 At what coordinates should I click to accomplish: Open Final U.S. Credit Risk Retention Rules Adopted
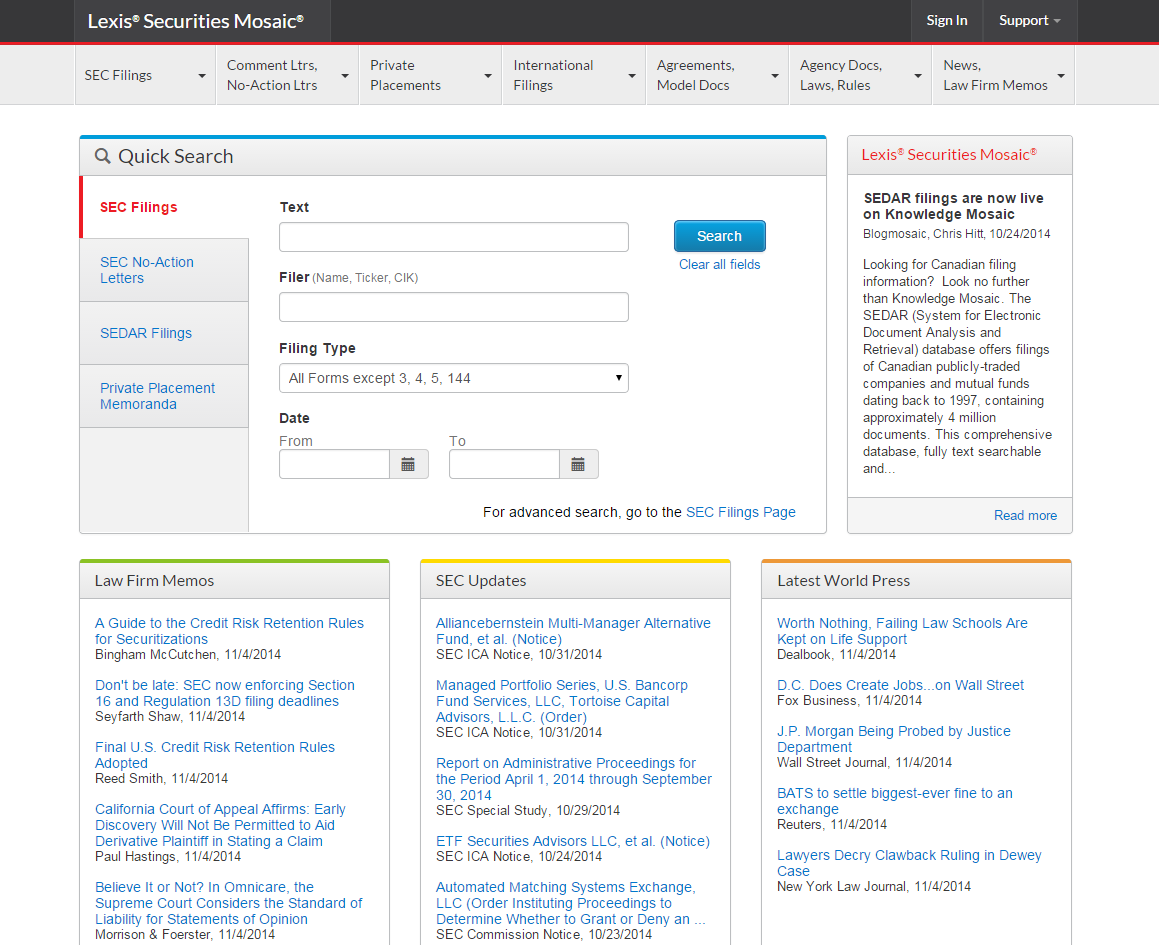(x=214, y=755)
